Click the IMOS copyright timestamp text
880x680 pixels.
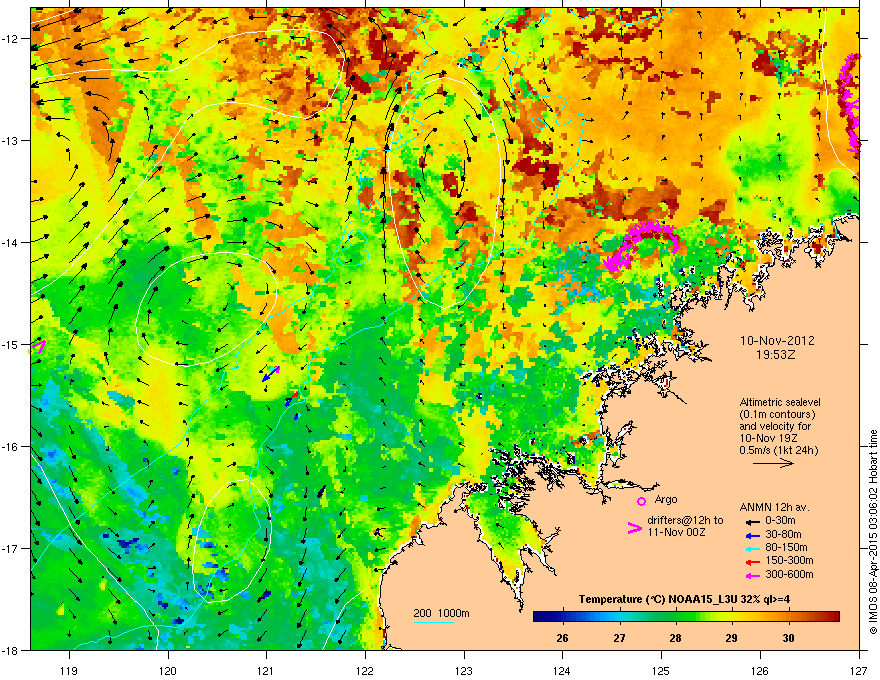[873, 532]
